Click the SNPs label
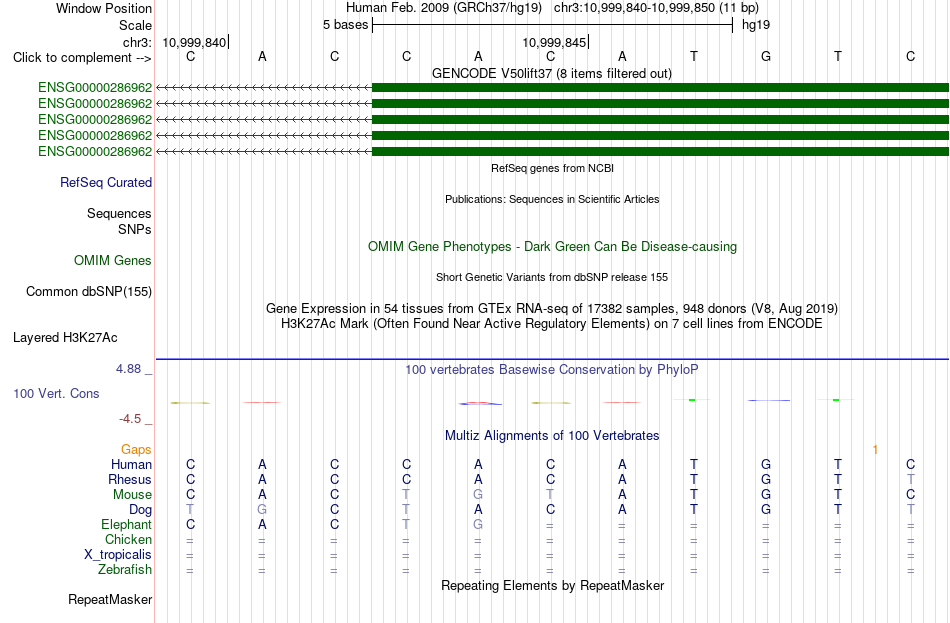950x623 pixels. (x=135, y=230)
